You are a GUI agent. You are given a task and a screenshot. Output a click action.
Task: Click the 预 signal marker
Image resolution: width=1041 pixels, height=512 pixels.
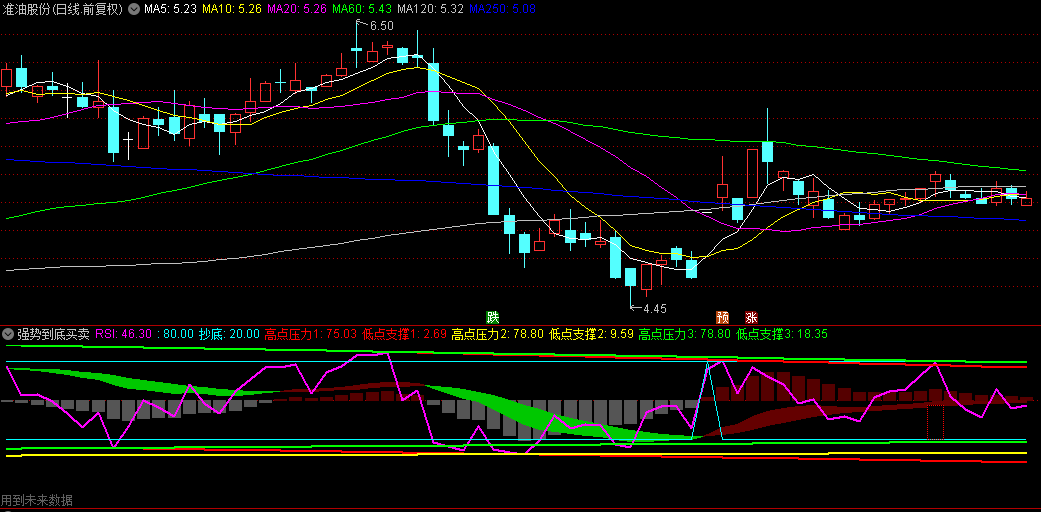pyautogui.click(x=722, y=317)
